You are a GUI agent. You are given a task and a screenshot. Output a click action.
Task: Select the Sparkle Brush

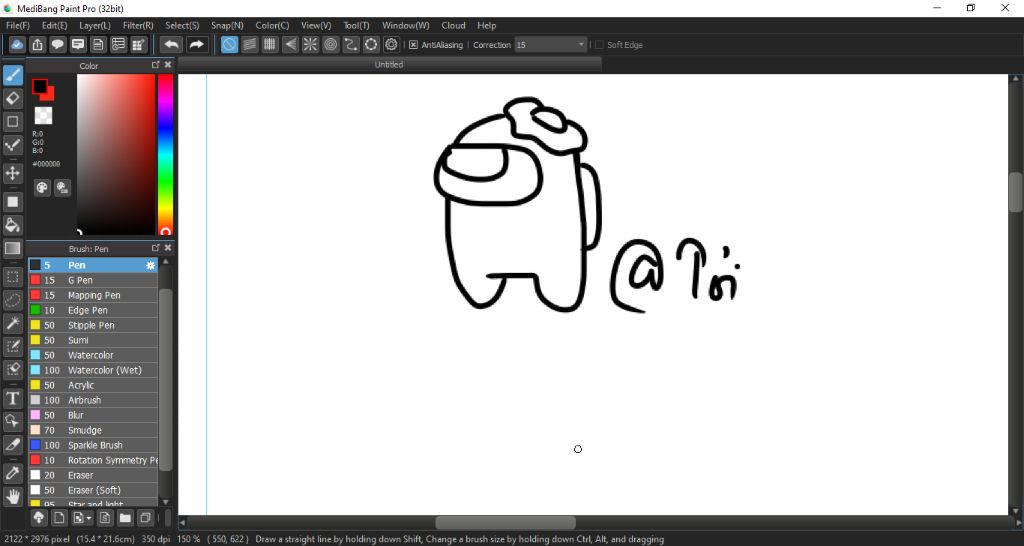click(x=93, y=445)
